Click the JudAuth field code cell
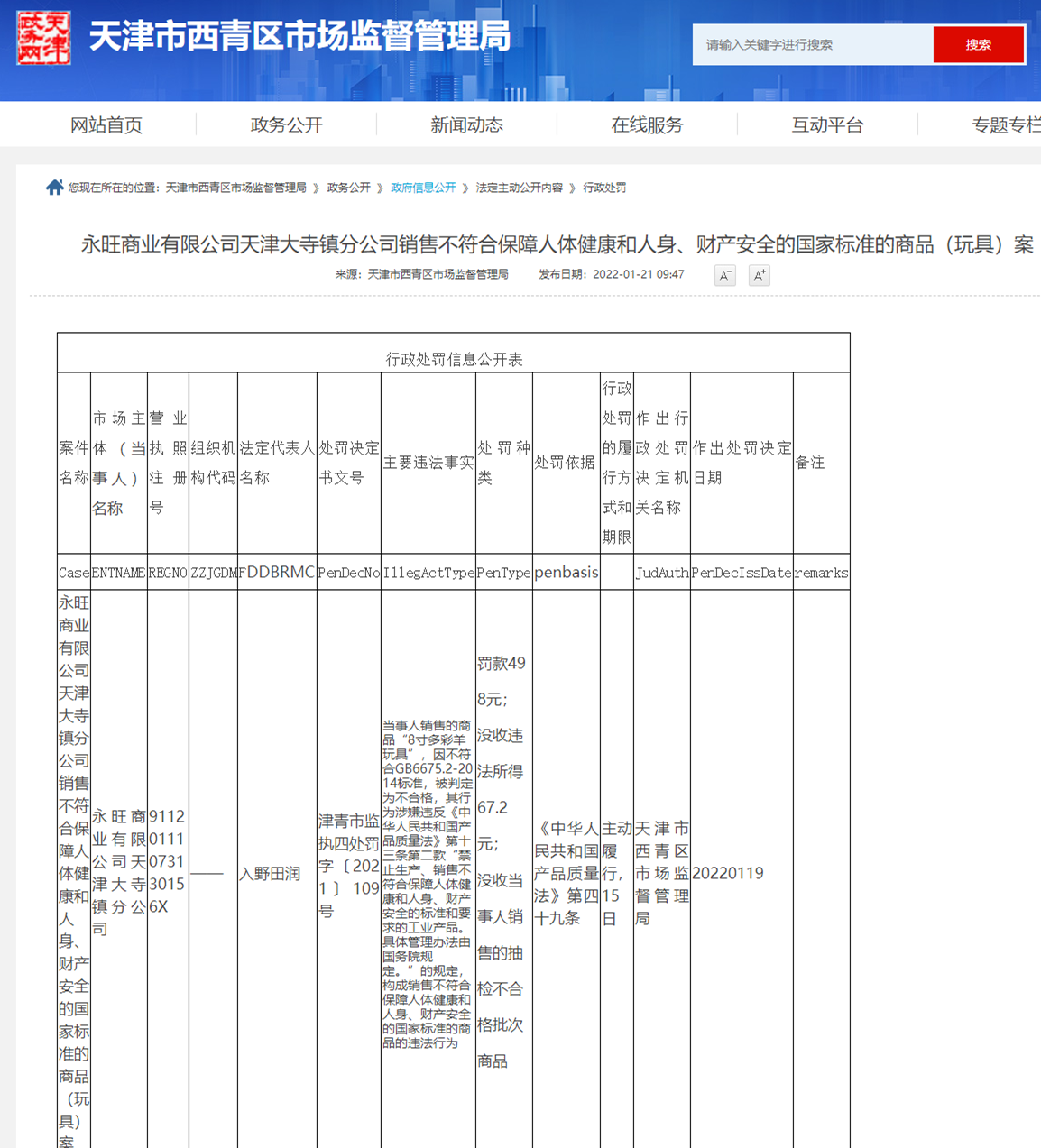 coord(662,573)
